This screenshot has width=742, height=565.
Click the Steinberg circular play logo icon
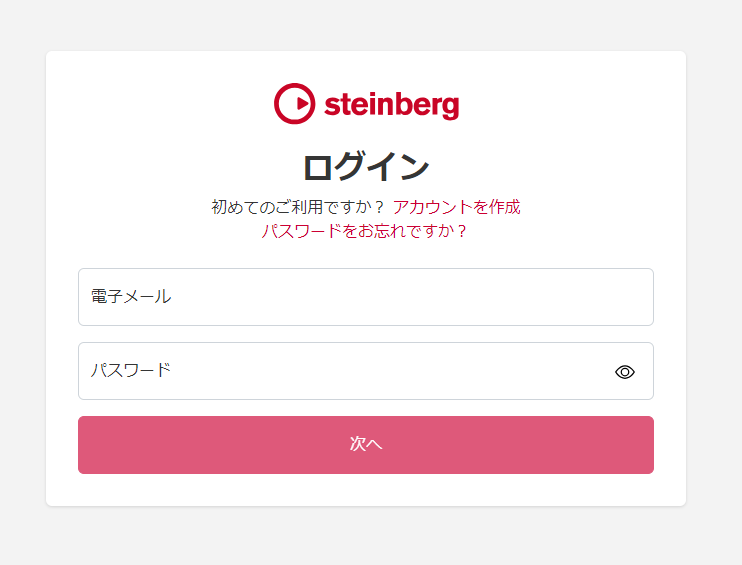point(294,104)
